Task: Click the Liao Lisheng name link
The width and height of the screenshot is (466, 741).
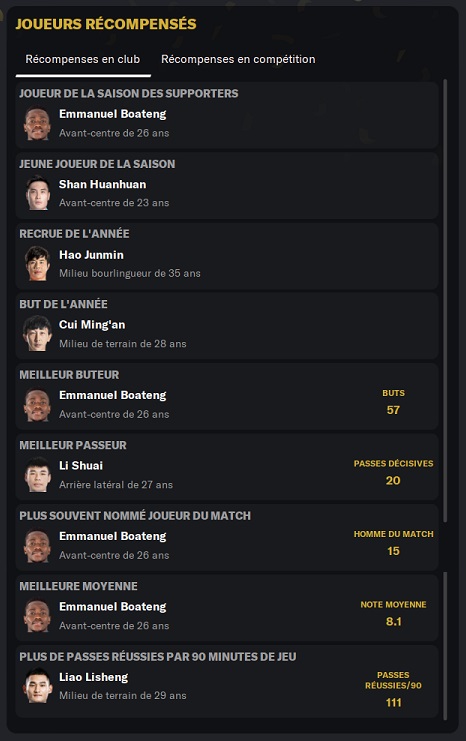Action: [x=94, y=677]
